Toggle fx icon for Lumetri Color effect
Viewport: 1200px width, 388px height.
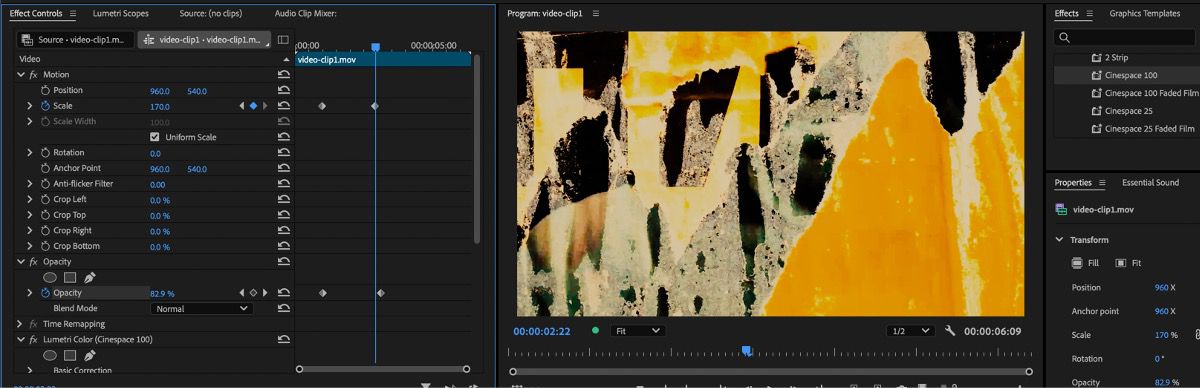tap(33, 340)
